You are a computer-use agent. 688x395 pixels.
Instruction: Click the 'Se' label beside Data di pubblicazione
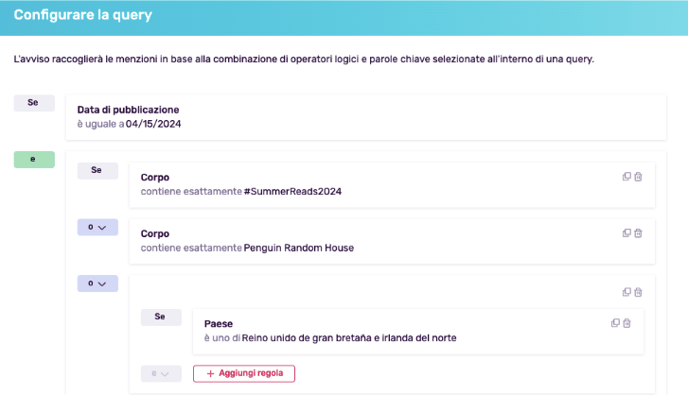pos(34,103)
